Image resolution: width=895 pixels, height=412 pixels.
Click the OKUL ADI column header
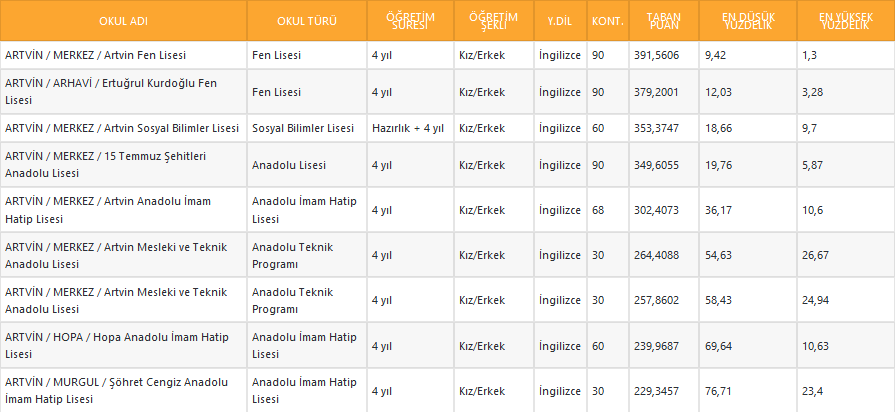point(123,21)
